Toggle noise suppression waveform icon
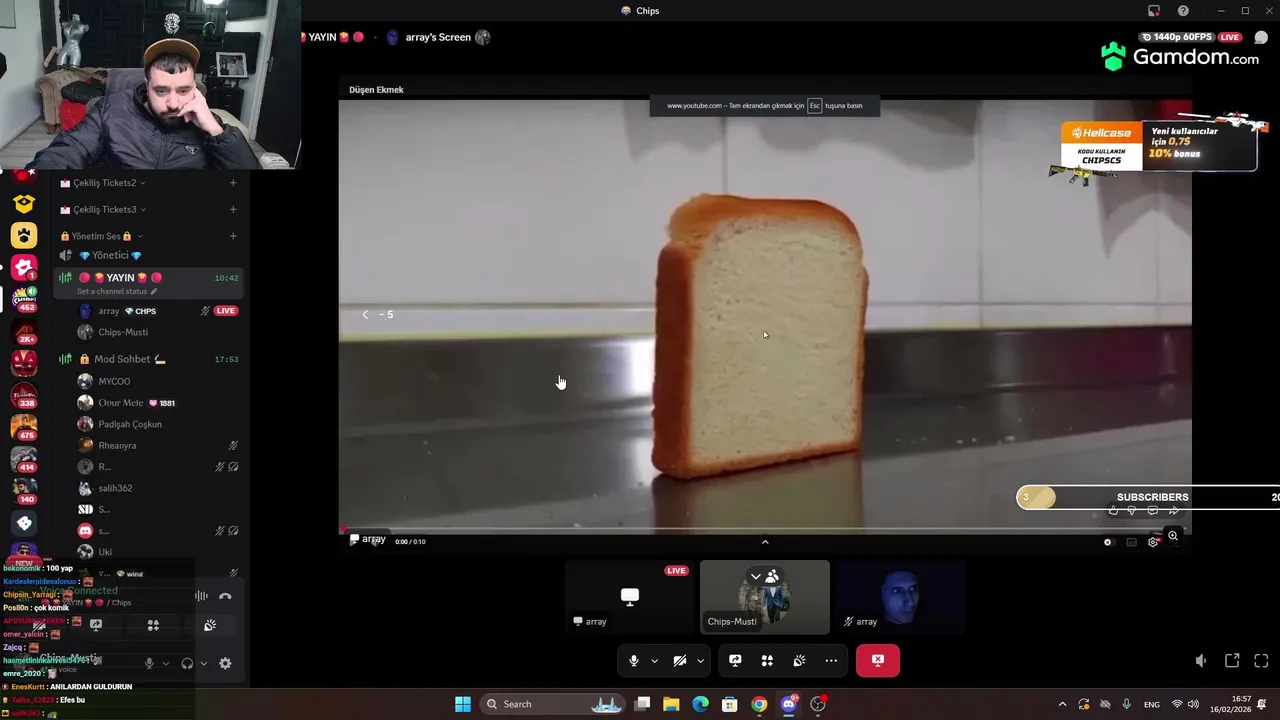Image resolution: width=1280 pixels, height=720 pixels. pyautogui.click(x=201, y=596)
